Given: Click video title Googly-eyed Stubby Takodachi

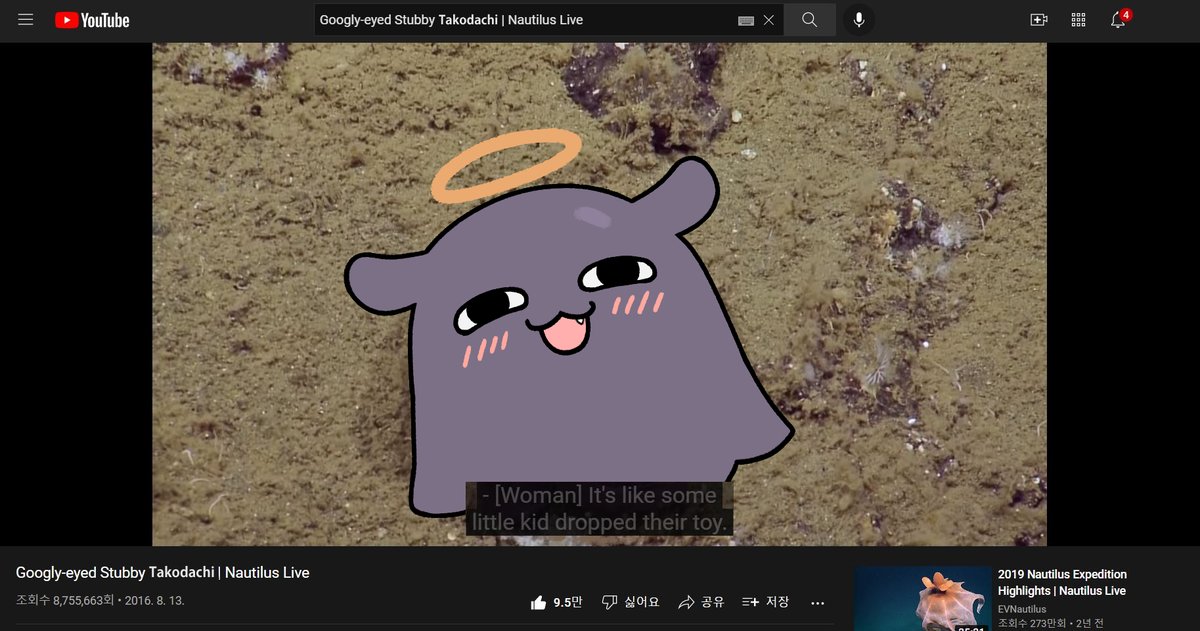Looking at the screenshot, I should [163, 573].
